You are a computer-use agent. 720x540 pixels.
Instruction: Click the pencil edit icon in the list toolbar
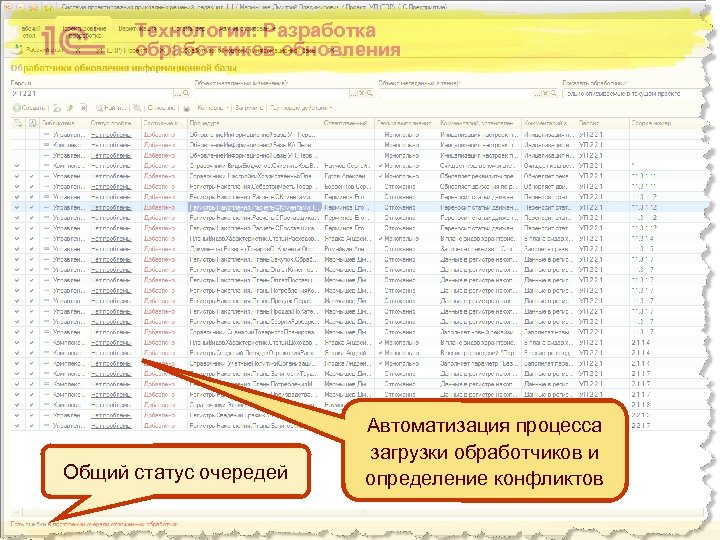(x=70, y=108)
